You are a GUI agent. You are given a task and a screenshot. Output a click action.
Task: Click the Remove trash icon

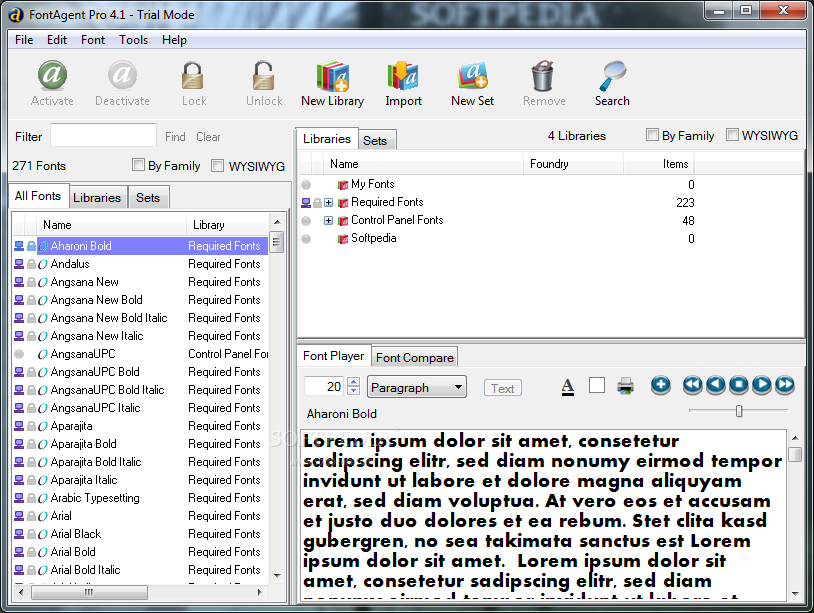(543, 76)
